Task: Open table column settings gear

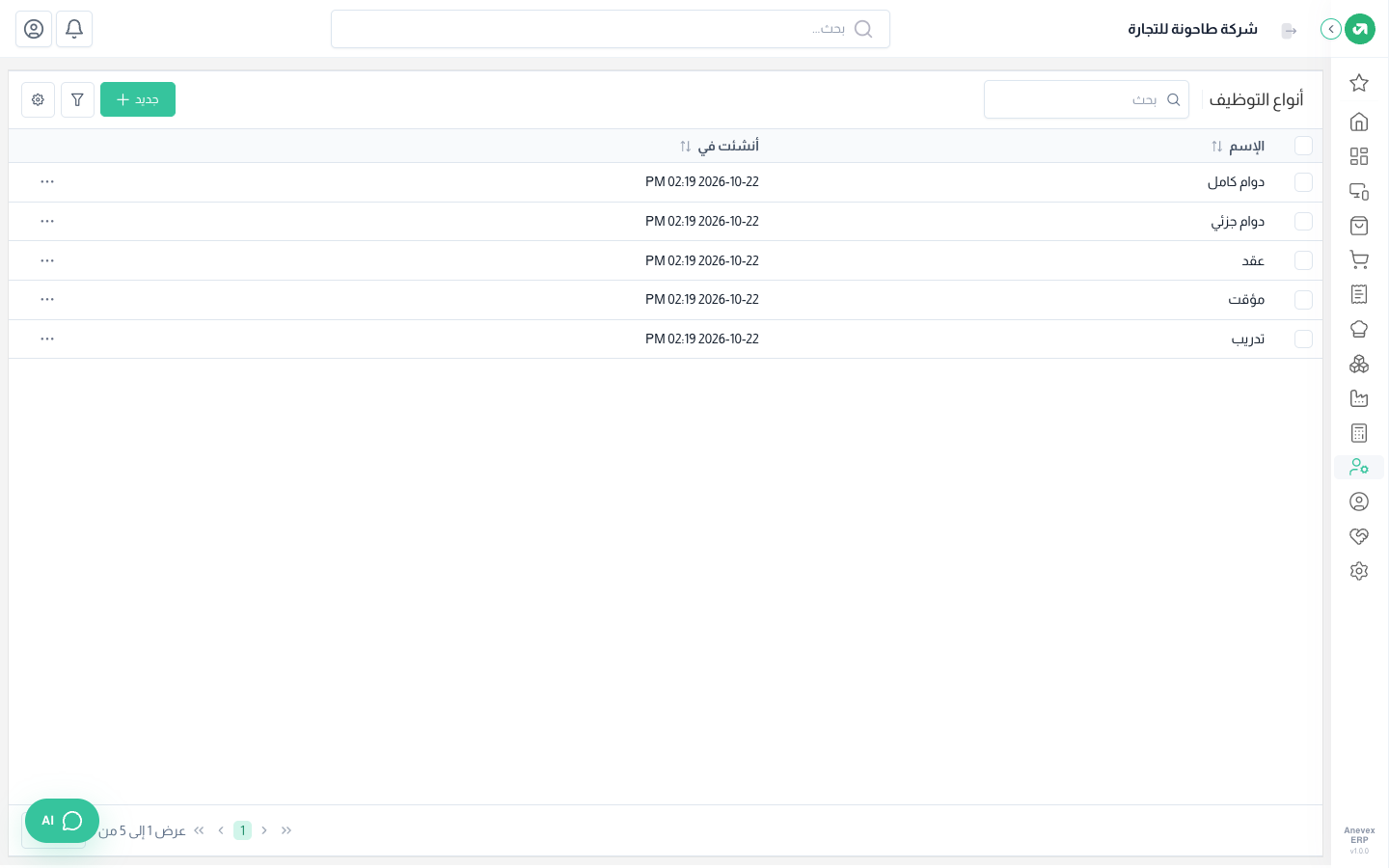Action: [38, 99]
